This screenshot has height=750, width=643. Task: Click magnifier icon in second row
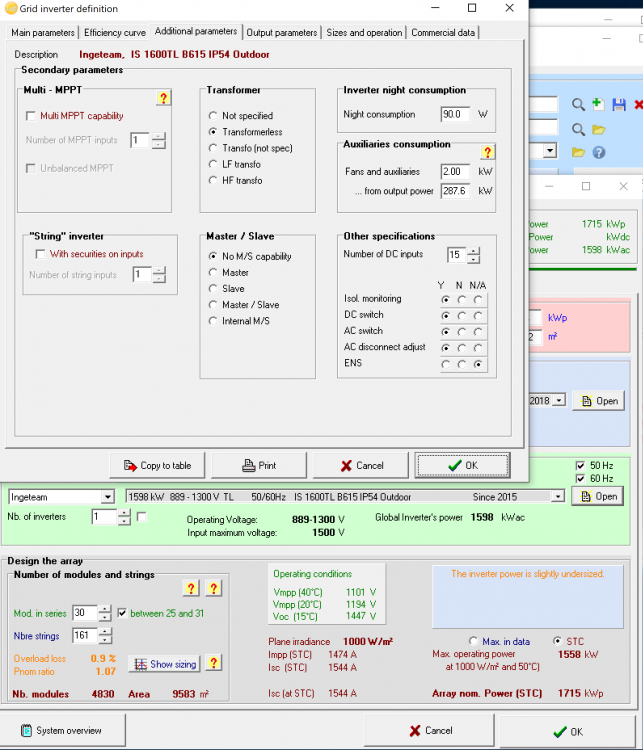tap(578, 129)
